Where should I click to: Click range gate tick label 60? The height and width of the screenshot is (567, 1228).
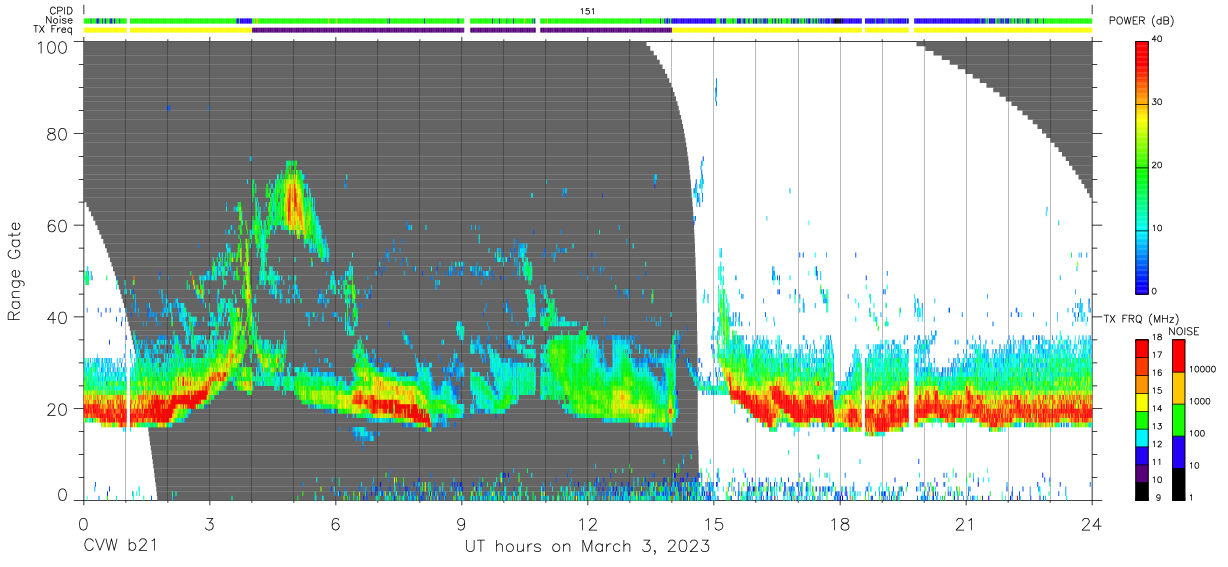[x=58, y=226]
